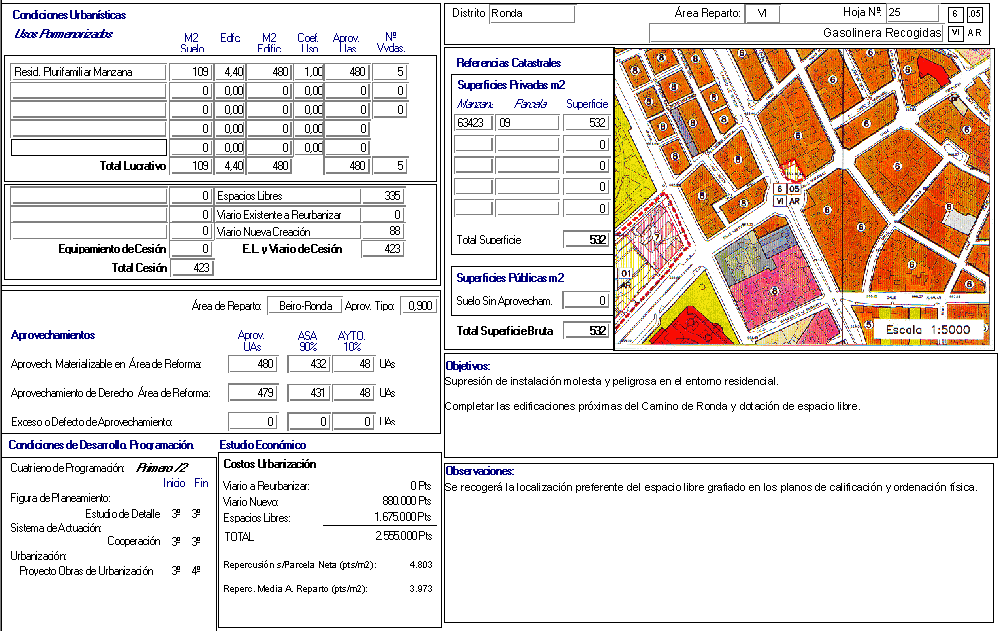Click the Coef. Uso field showing 1,00

pos(308,72)
